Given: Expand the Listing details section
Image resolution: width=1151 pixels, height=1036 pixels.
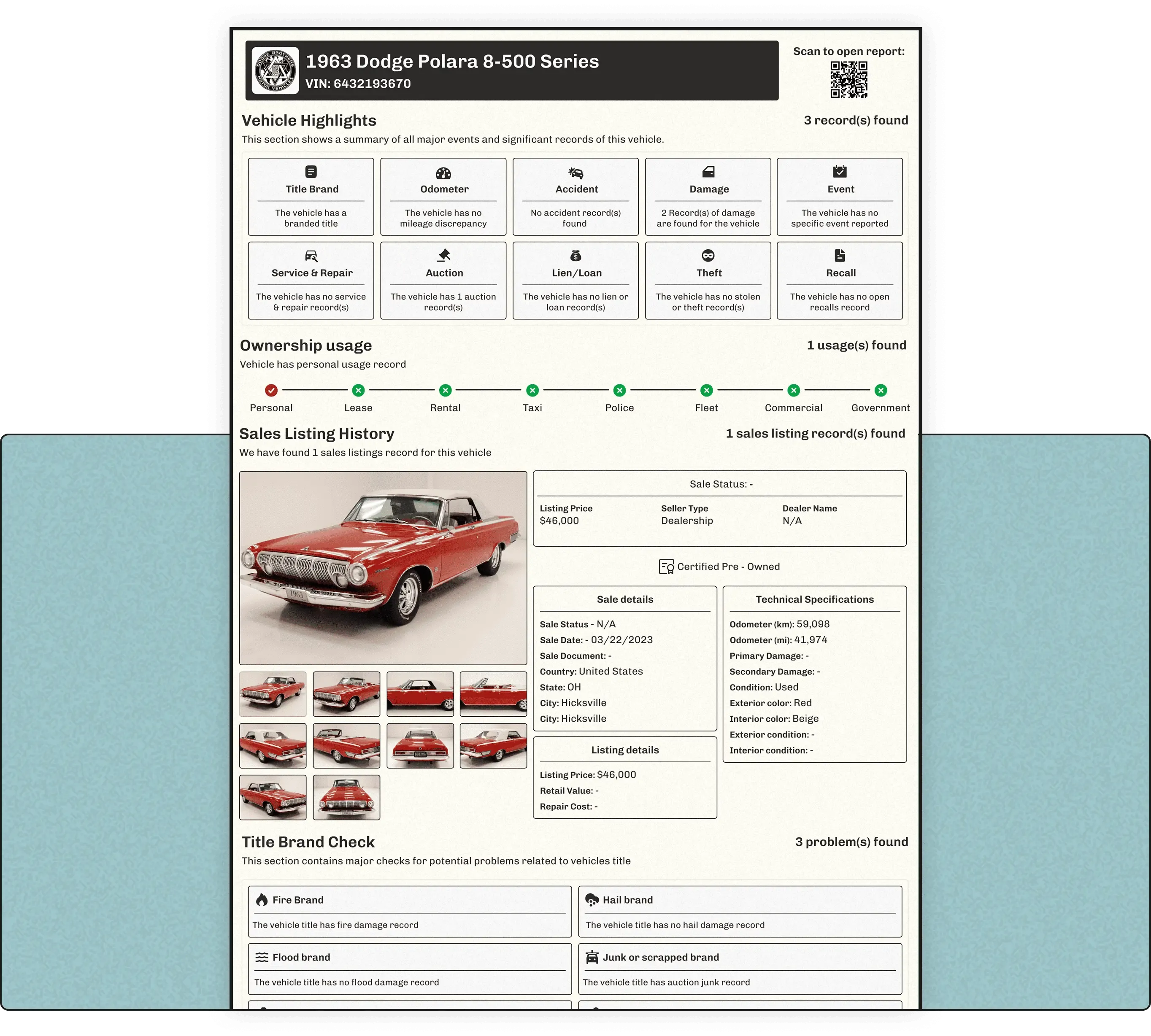Looking at the screenshot, I should pos(624,750).
